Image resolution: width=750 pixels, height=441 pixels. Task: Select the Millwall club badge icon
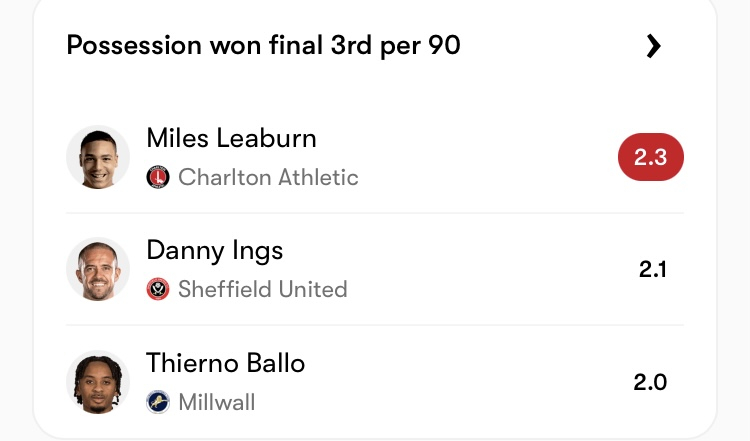click(158, 402)
